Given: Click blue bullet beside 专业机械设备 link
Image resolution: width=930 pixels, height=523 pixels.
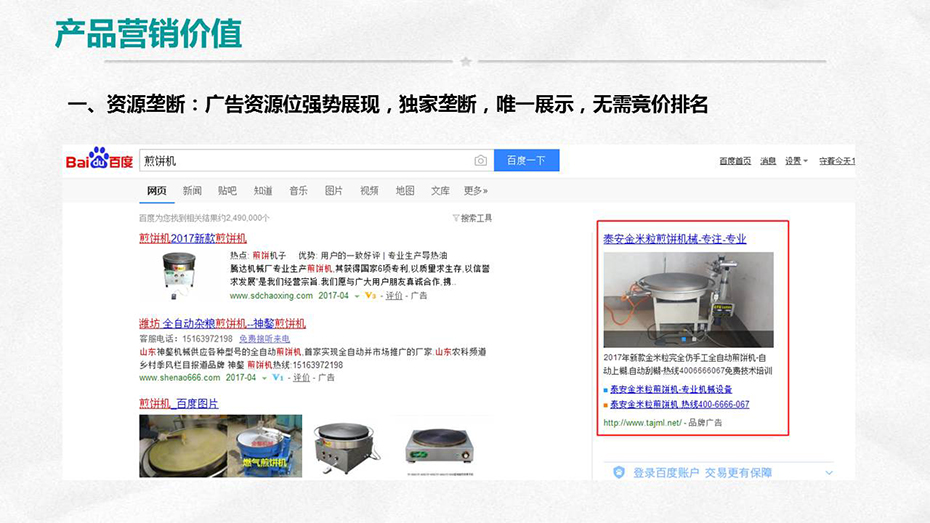Looking at the screenshot, I should 606,390.
